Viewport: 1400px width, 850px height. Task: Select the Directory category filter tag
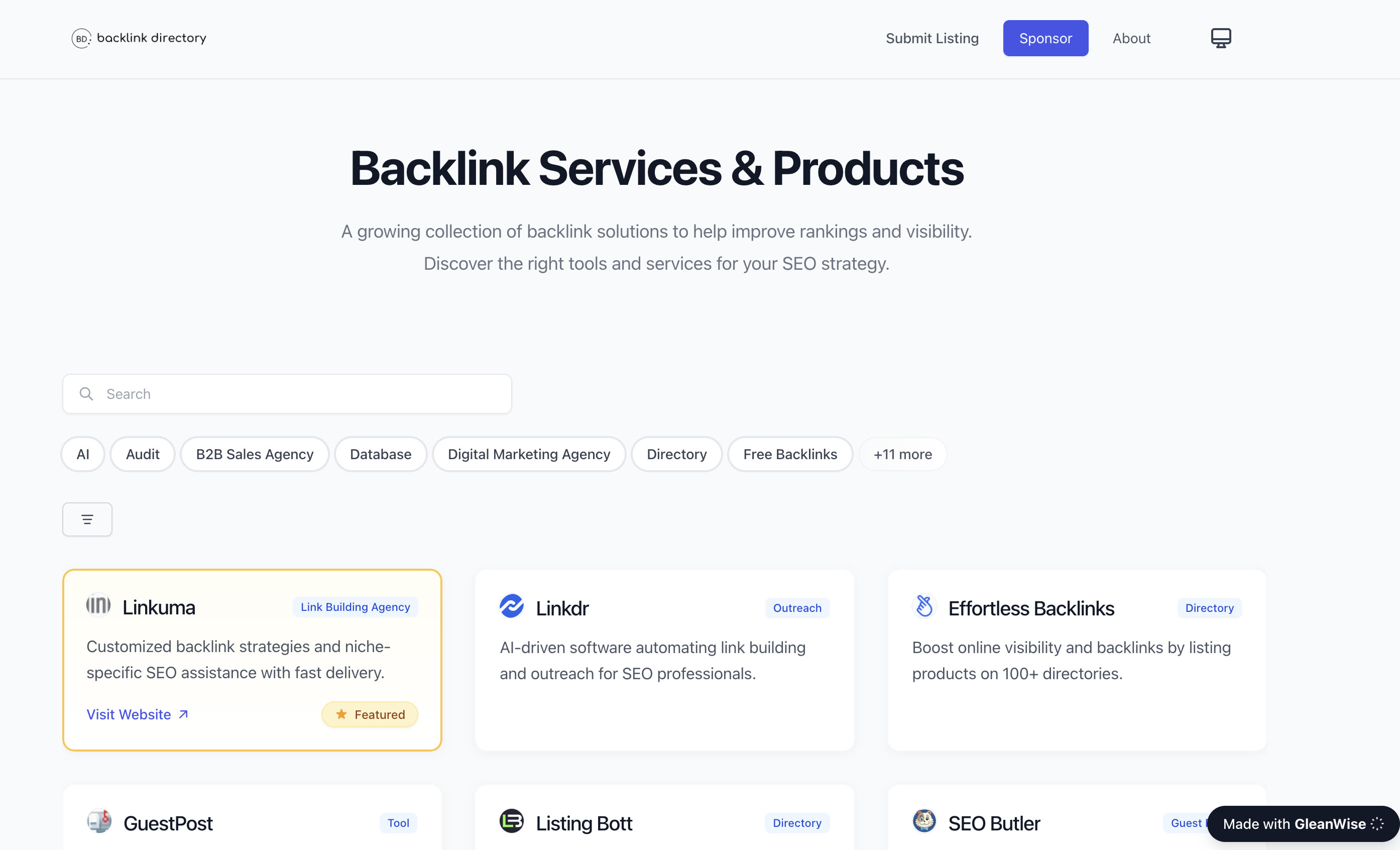point(676,454)
